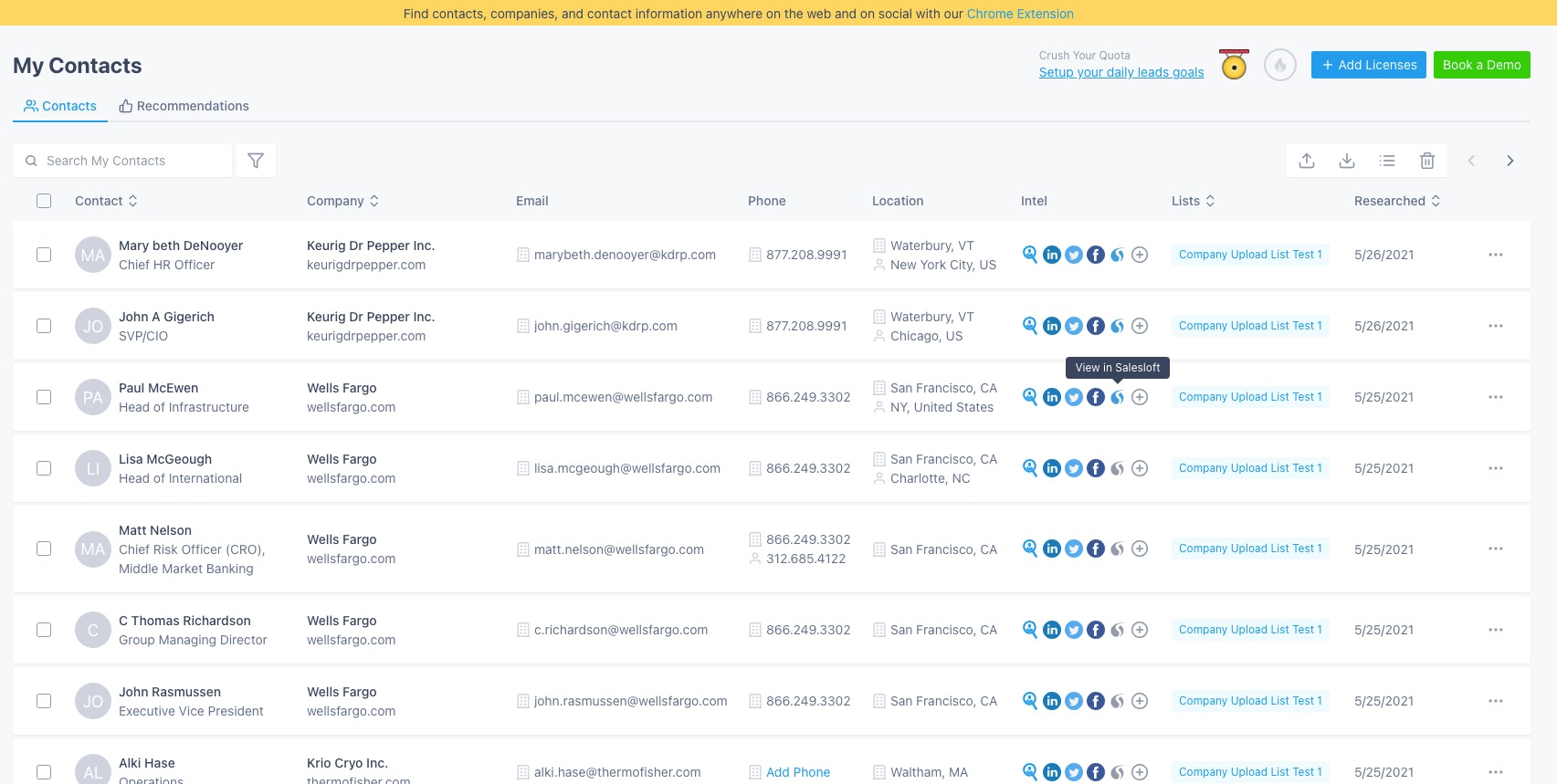The image size is (1557, 784).
Task: Click email paul.mcewen@wellsfargo.com
Action: [623, 397]
